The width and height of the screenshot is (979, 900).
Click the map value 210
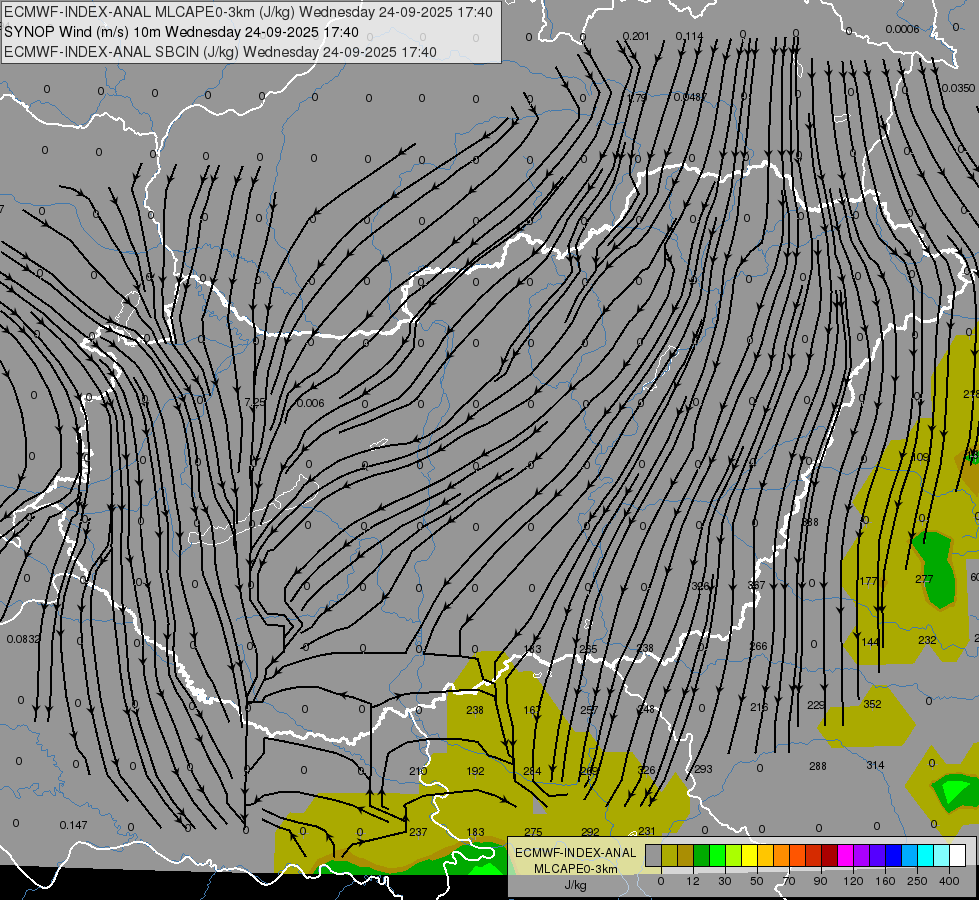pos(418,771)
